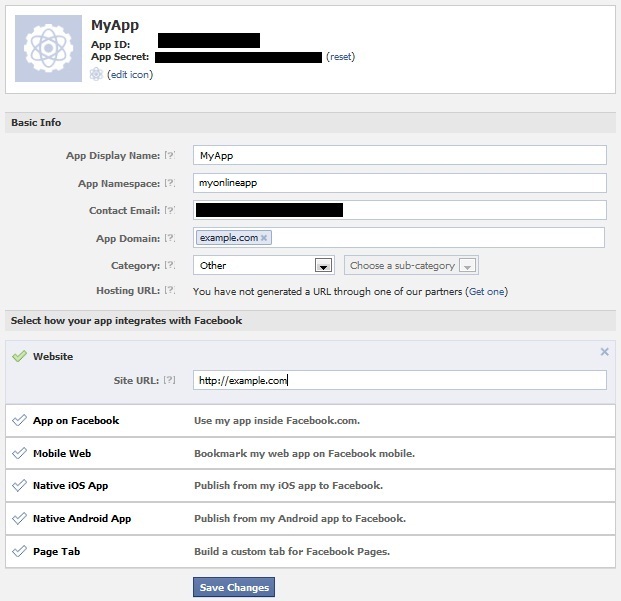Click 'Bookmark my web app on Facebook mobile.' text

click(305, 453)
